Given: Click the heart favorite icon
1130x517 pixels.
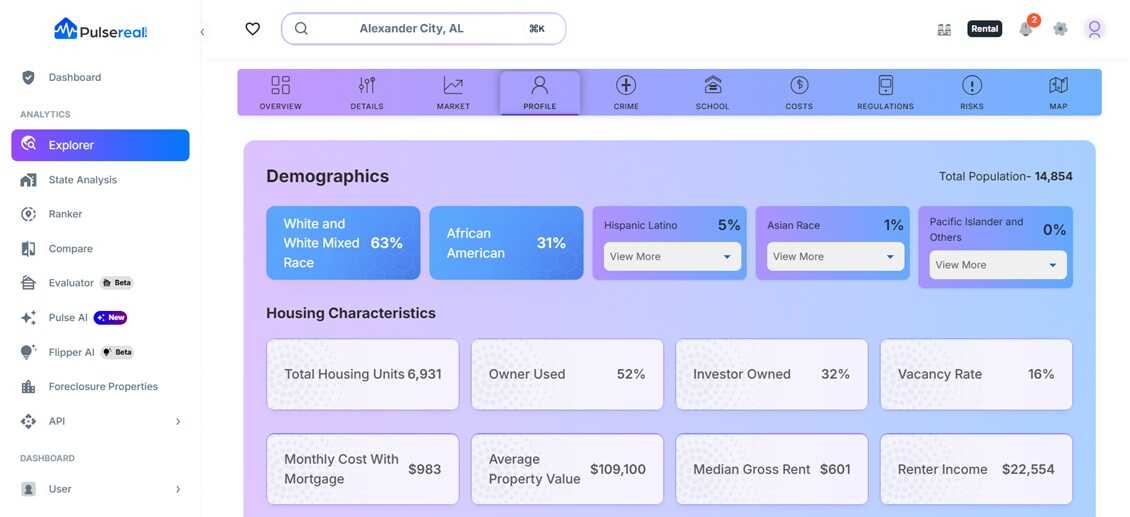Looking at the screenshot, I should [252, 29].
